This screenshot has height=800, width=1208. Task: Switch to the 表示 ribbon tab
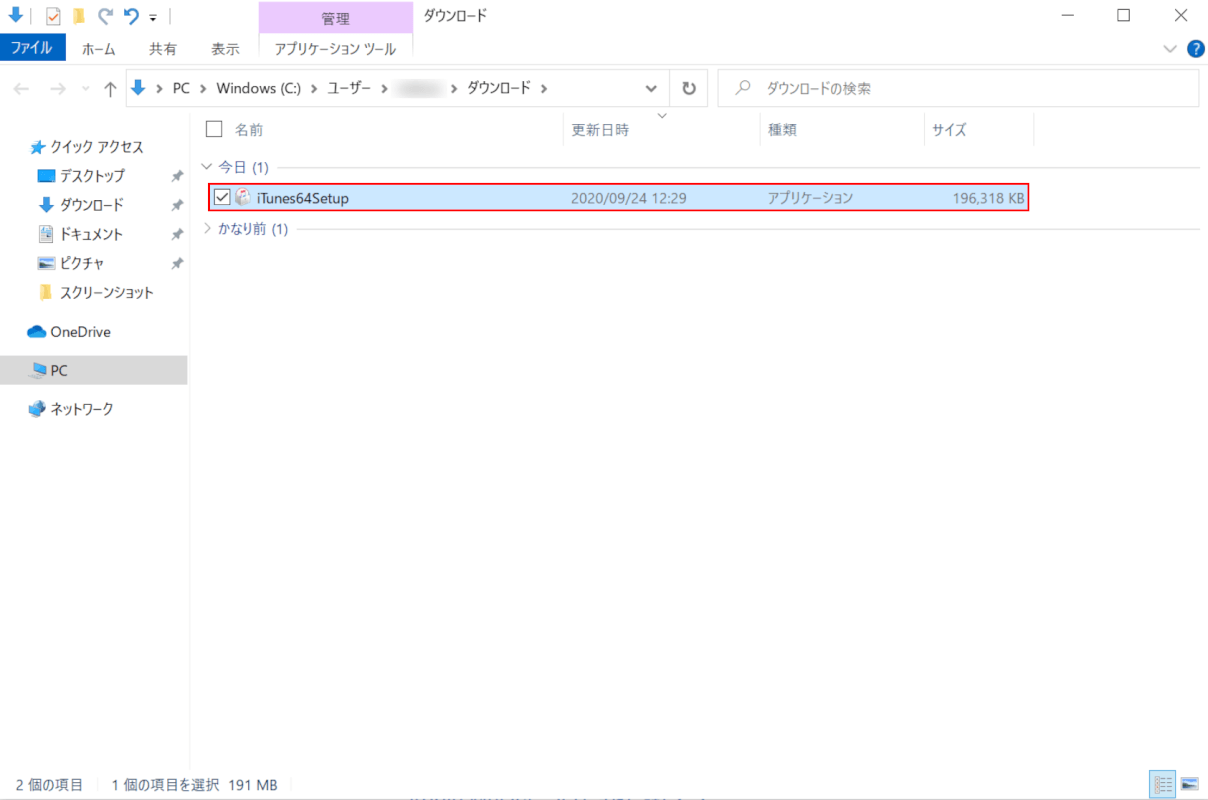click(x=225, y=48)
